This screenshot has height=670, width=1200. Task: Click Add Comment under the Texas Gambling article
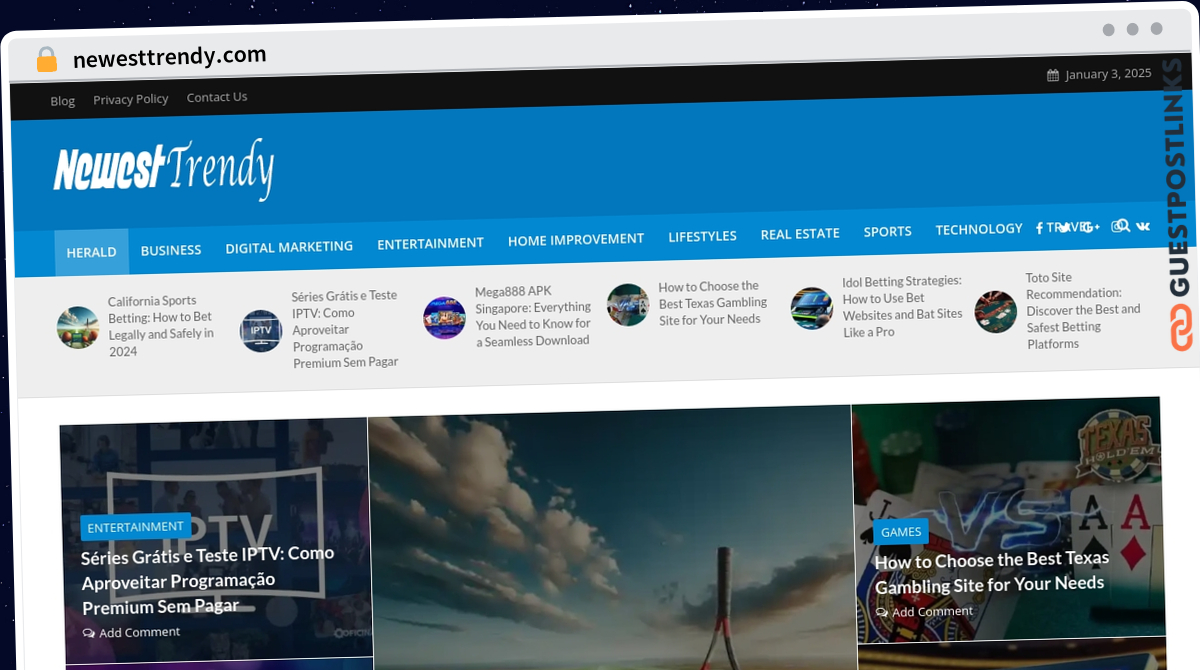point(933,611)
